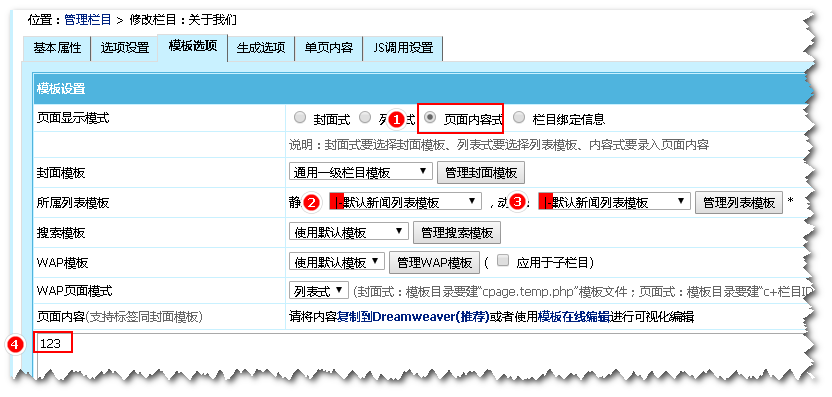832x397 pixels.
Task: Click the 模板设置 section header
Action: [x=61, y=89]
